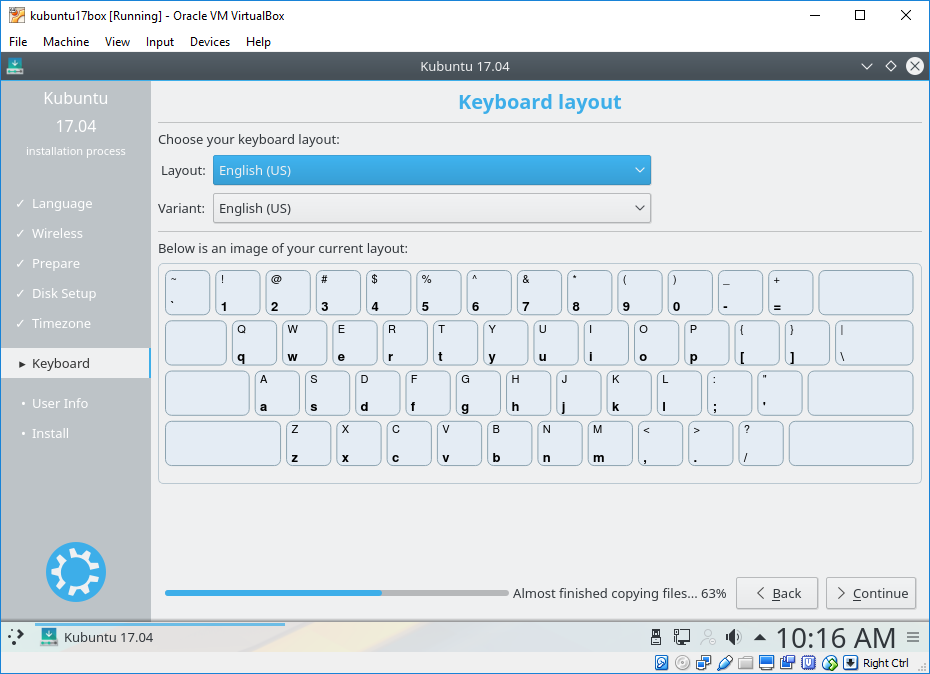Image resolution: width=930 pixels, height=674 pixels.
Task: Click the VirtualBox recording status icon
Action: [788, 663]
